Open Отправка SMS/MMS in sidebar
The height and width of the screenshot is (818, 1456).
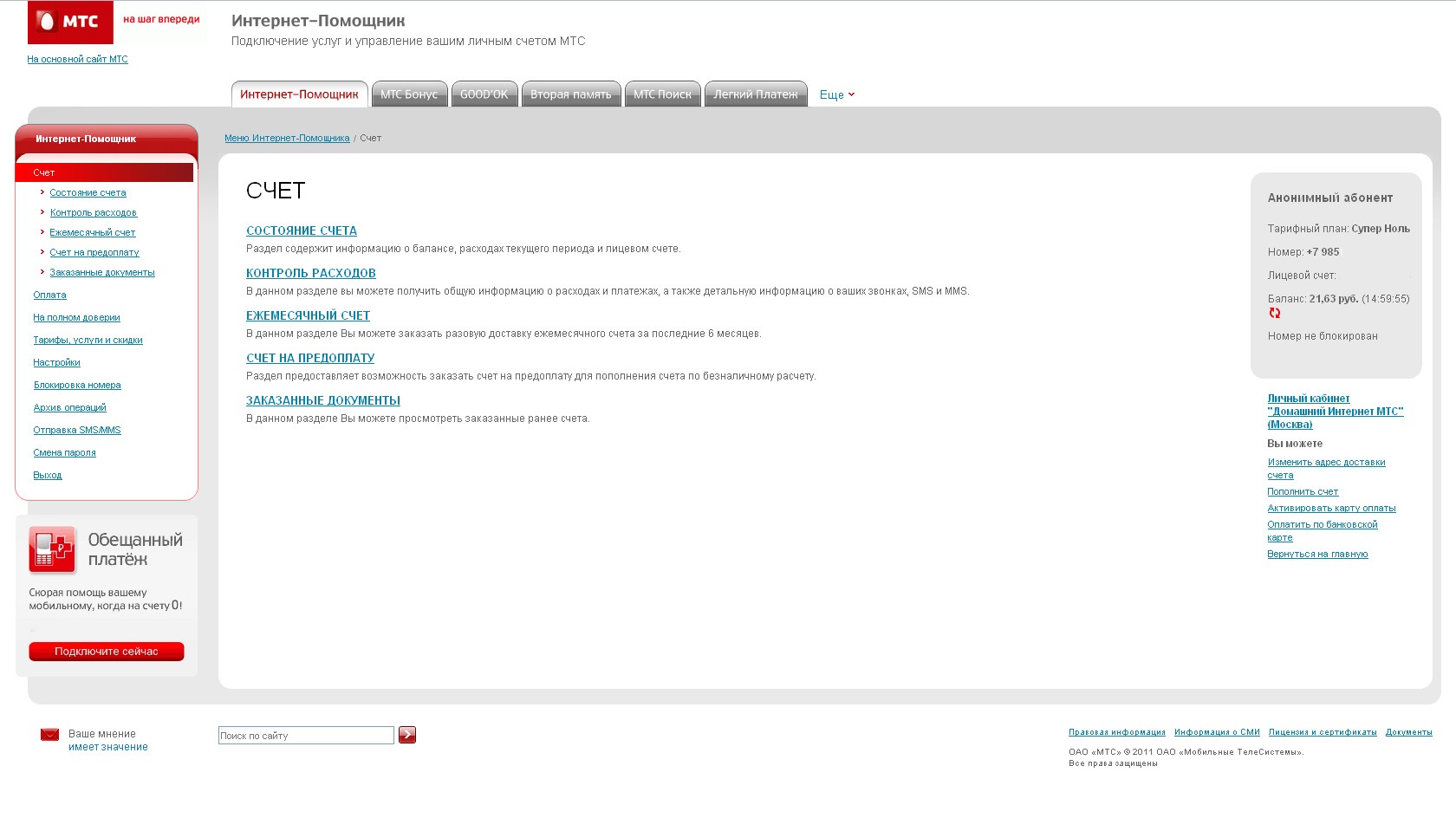coord(77,430)
